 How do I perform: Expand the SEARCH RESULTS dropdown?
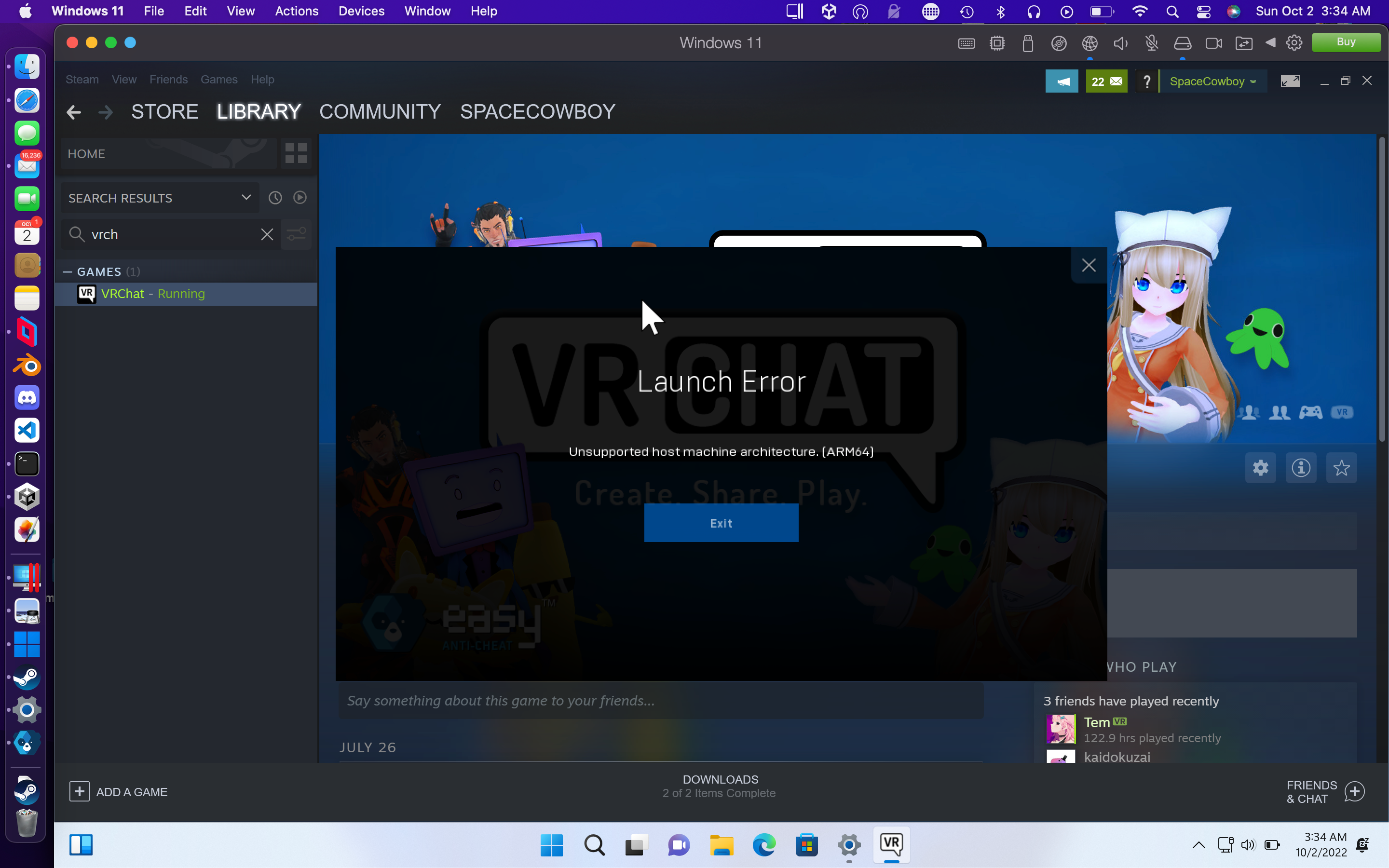pyautogui.click(x=245, y=198)
